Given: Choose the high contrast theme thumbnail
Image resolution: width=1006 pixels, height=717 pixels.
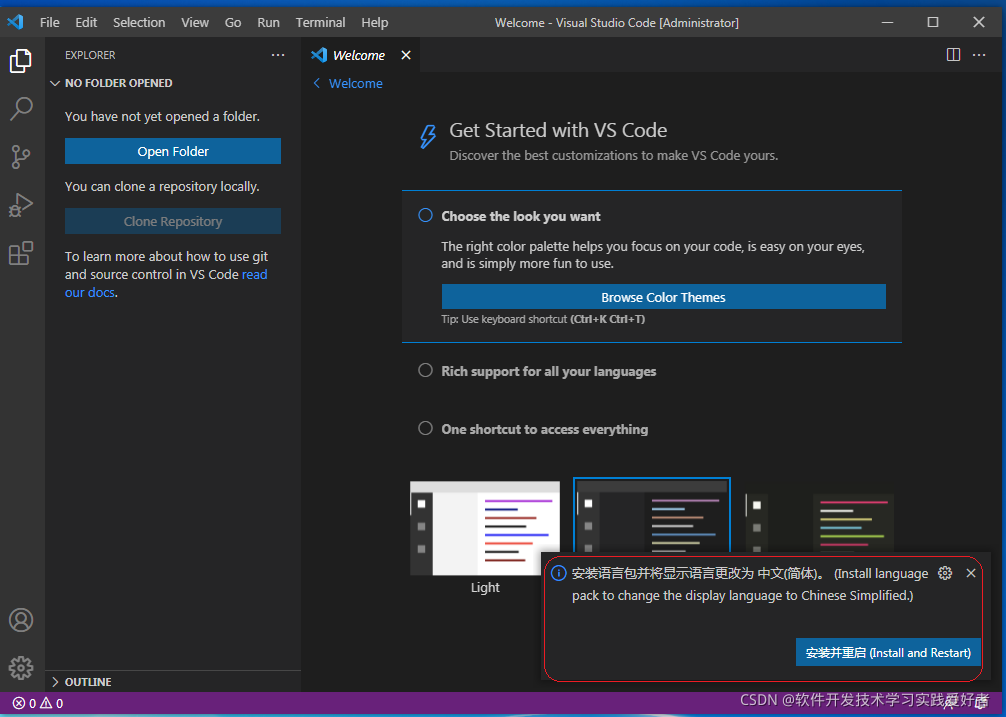Looking at the screenshot, I should [x=820, y=522].
